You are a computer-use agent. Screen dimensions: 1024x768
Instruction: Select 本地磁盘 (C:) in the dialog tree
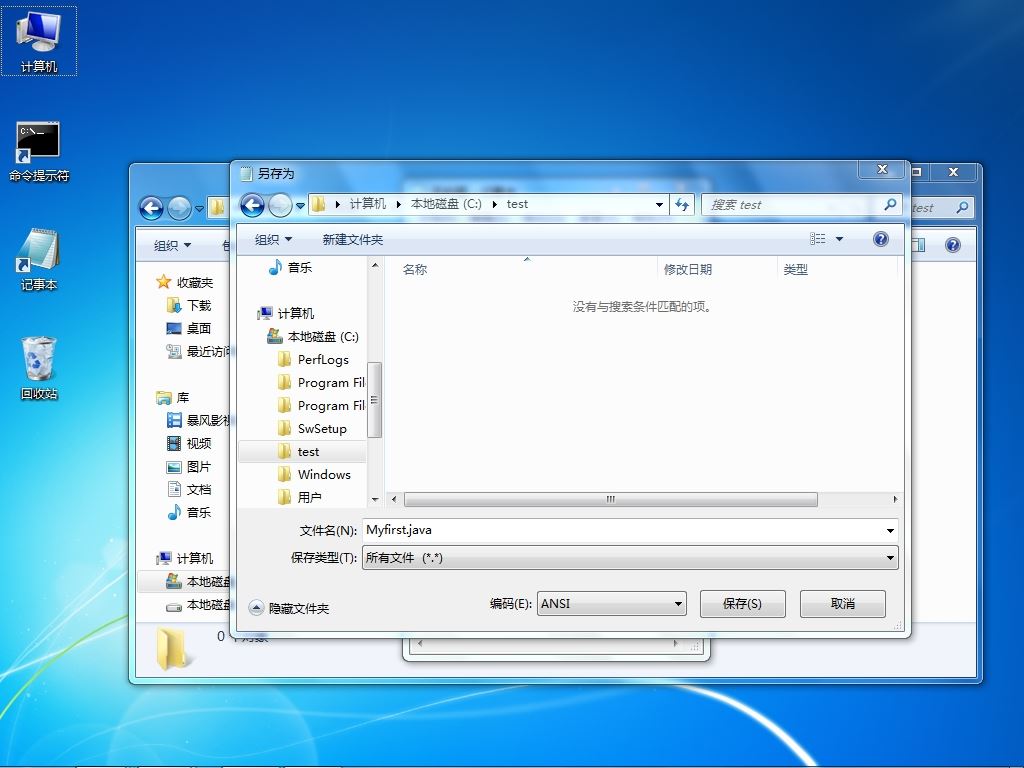pyautogui.click(x=313, y=336)
